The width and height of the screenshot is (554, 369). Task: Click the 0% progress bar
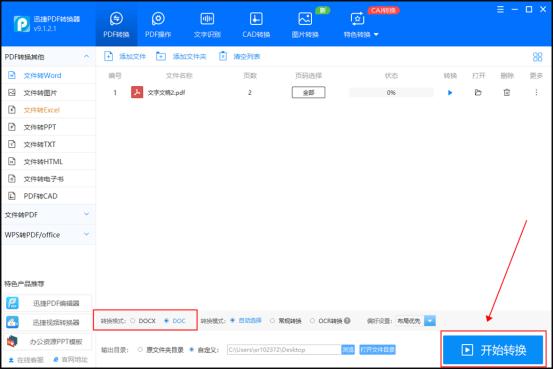click(391, 93)
